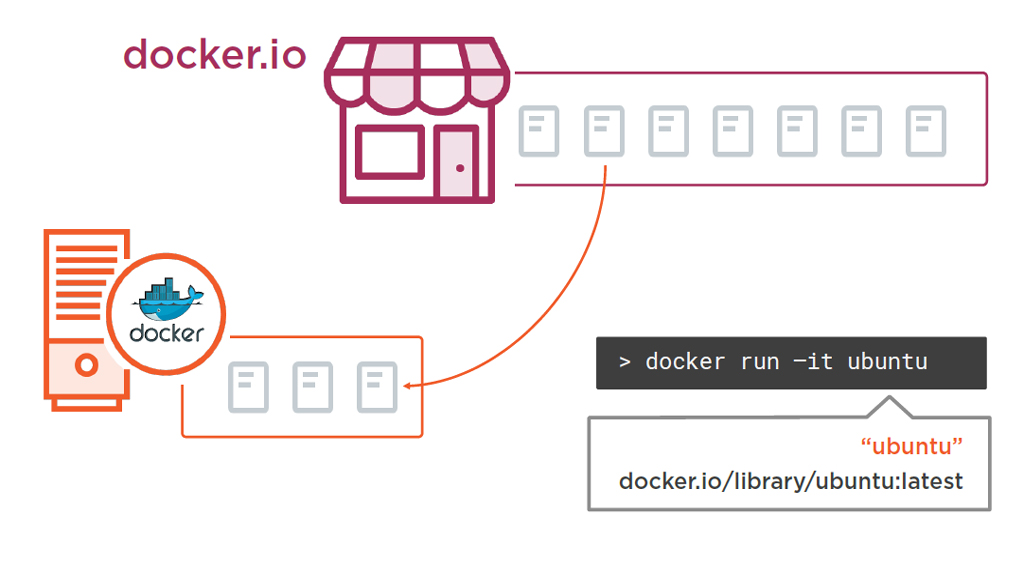The height and width of the screenshot is (576, 1024).
Task: Click the Docker whale logo circle
Action: click(167, 314)
